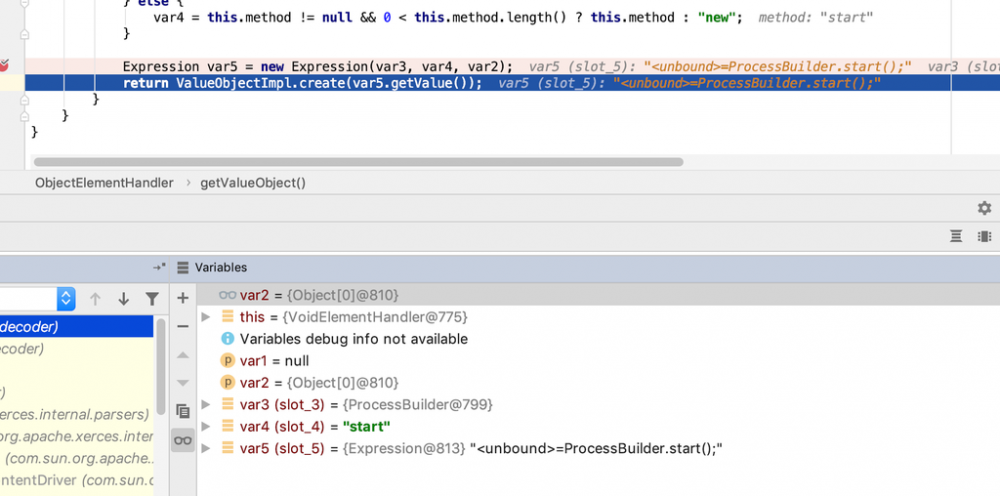
Task: Select watch var2 Object[0]@810 row
Action: point(598,295)
